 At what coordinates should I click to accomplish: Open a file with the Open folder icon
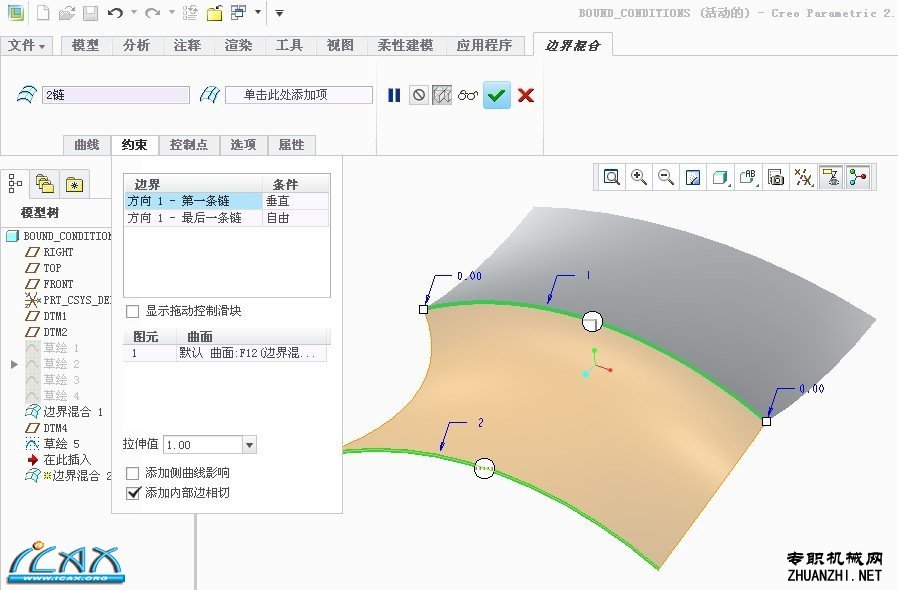[67, 13]
